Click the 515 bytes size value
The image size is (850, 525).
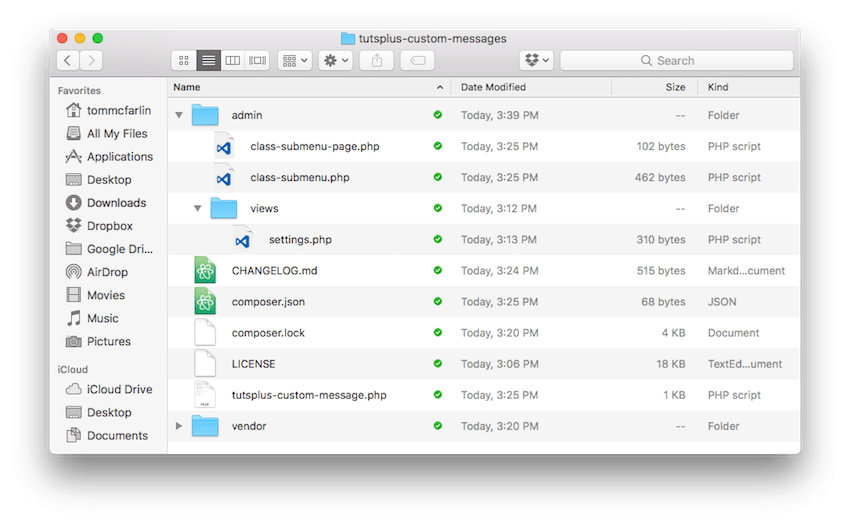[661, 271]
